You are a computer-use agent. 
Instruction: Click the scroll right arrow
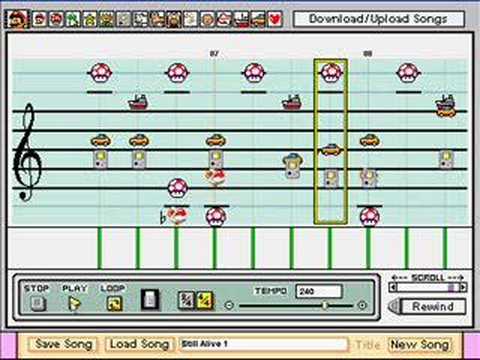click(463, 287)
